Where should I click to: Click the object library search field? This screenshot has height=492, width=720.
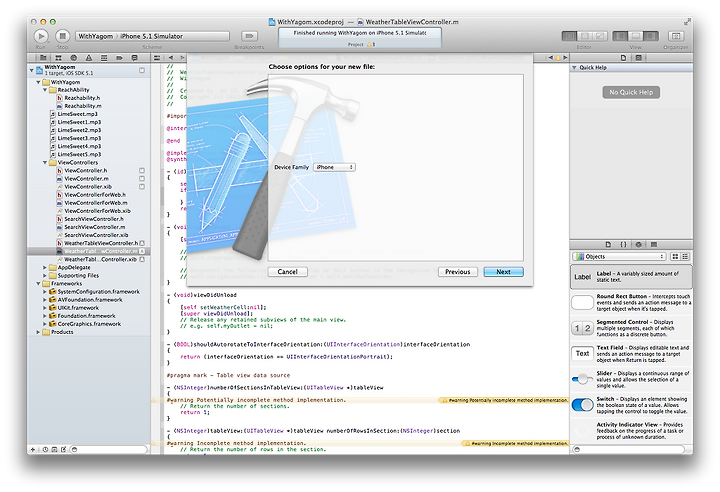(x=629, y=449)
